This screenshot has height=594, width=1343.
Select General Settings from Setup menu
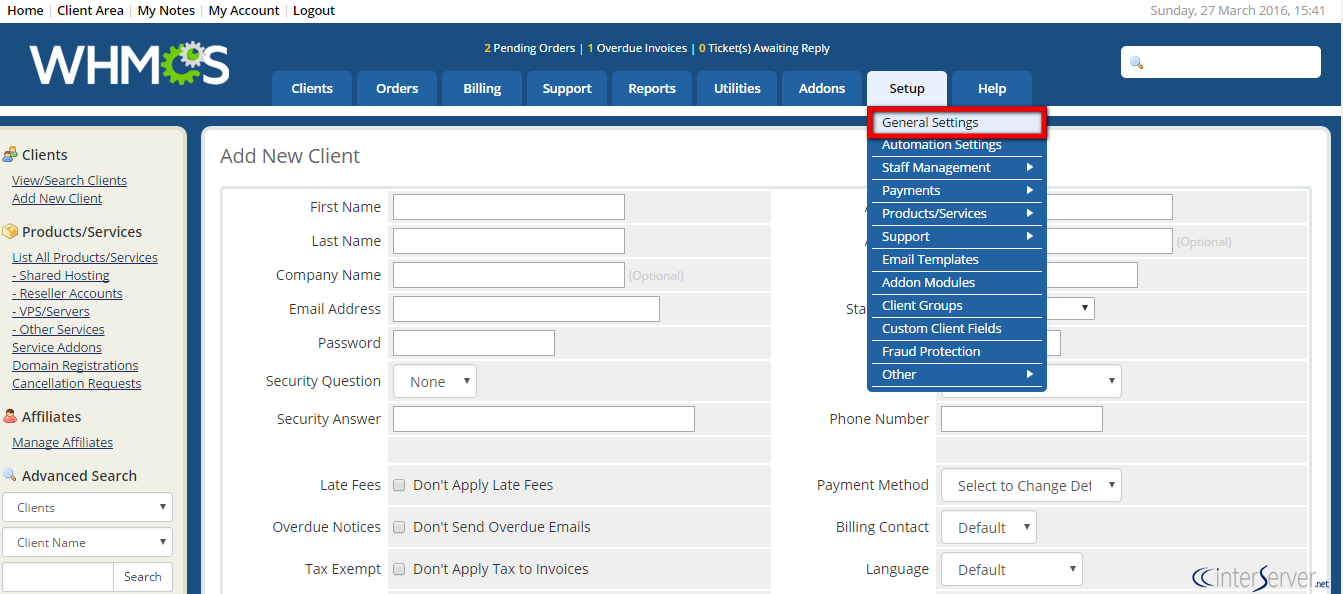click(956, 123)
